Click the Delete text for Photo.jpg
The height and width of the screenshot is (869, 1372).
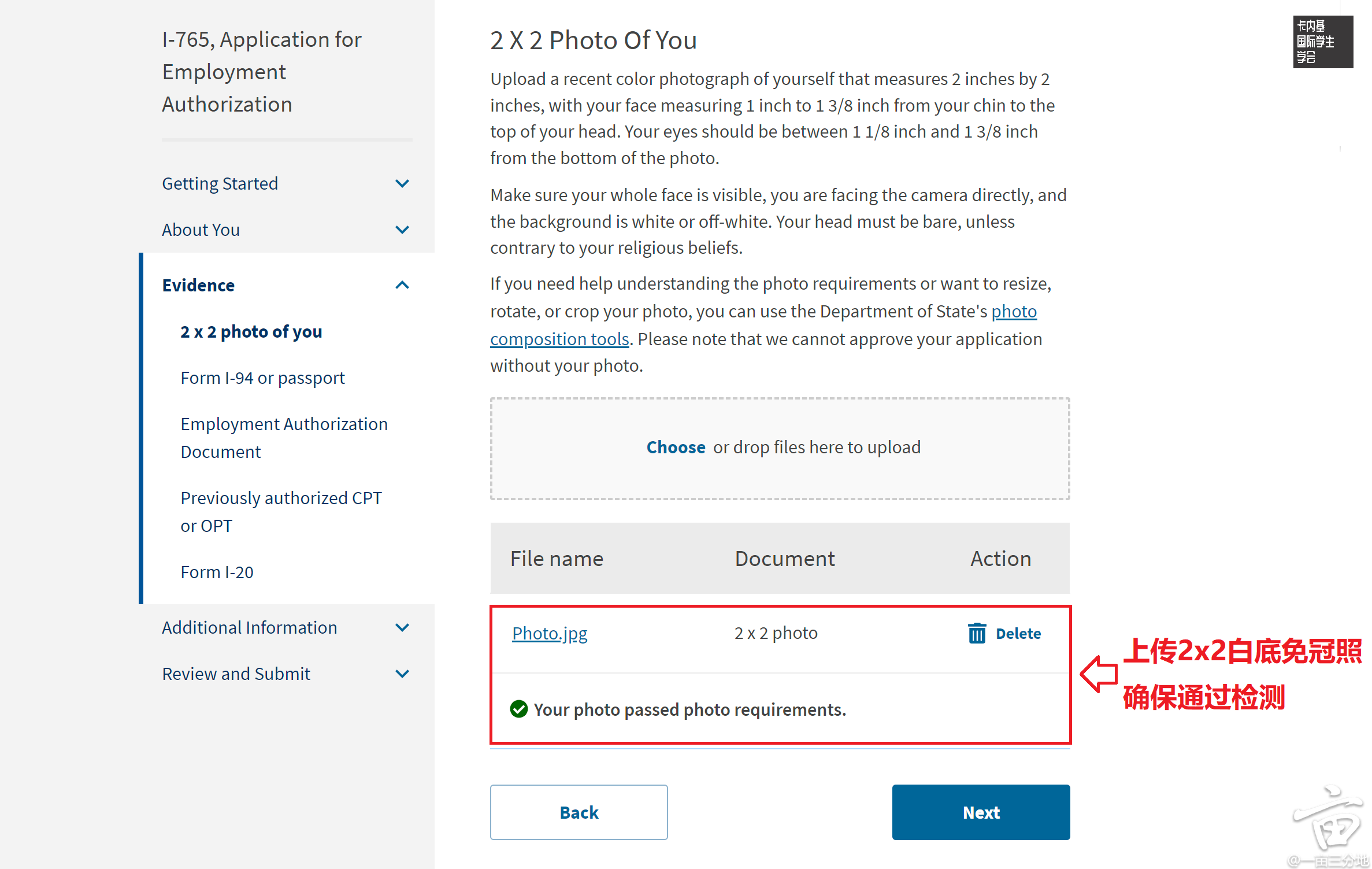point(1018,633)
